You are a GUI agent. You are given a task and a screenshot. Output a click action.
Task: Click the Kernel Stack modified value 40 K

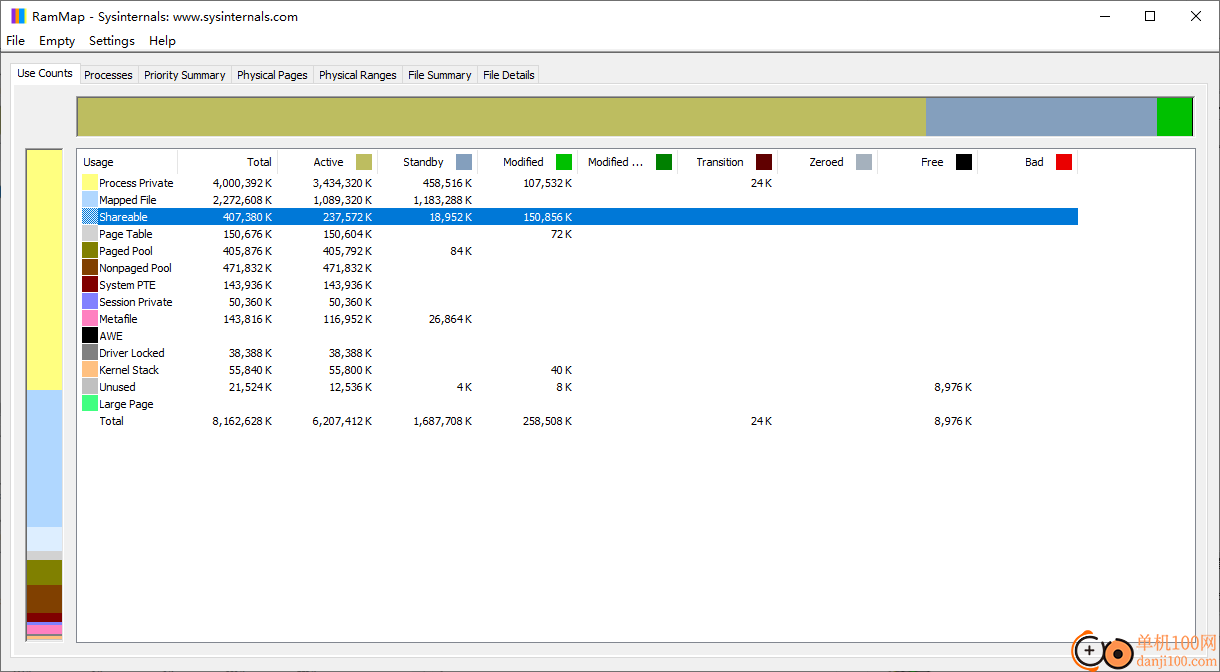[561, 370]
